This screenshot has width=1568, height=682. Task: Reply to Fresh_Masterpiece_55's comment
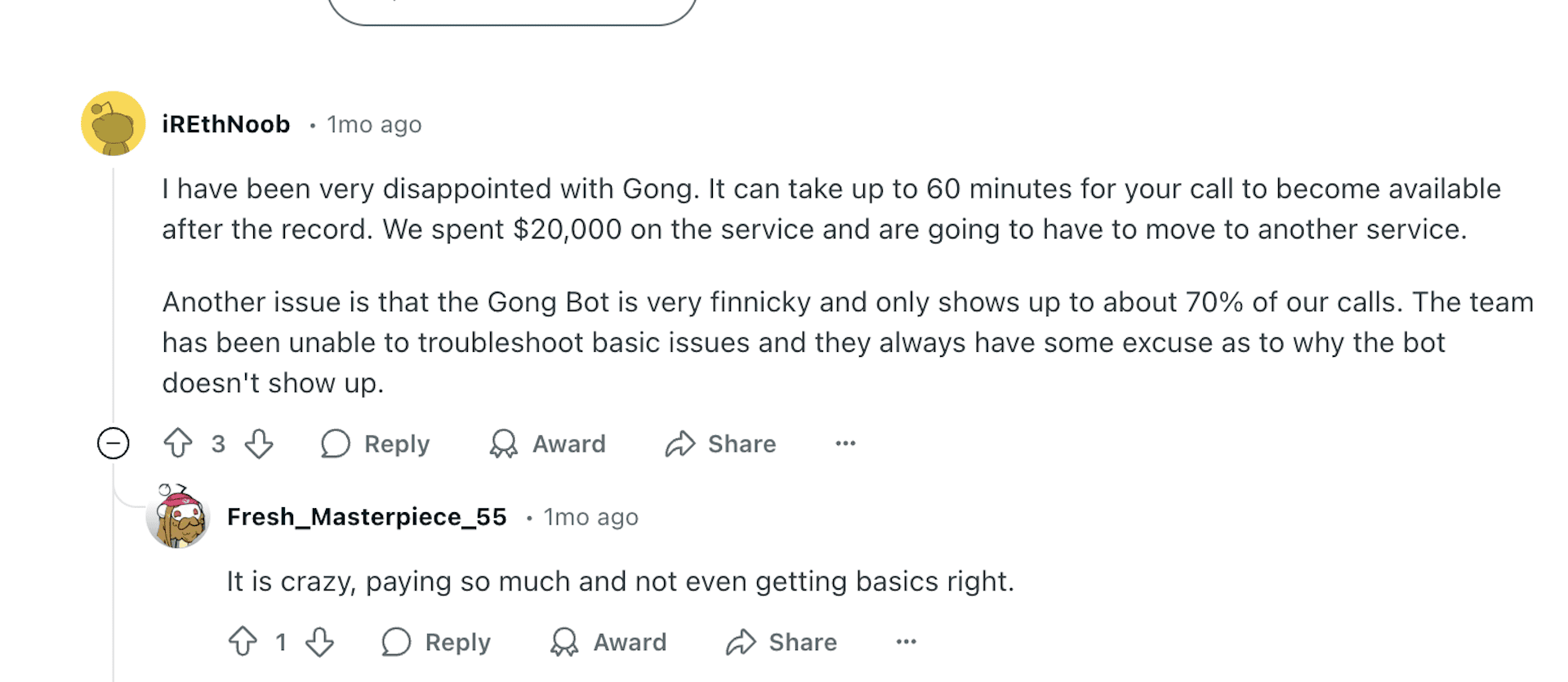436,642
